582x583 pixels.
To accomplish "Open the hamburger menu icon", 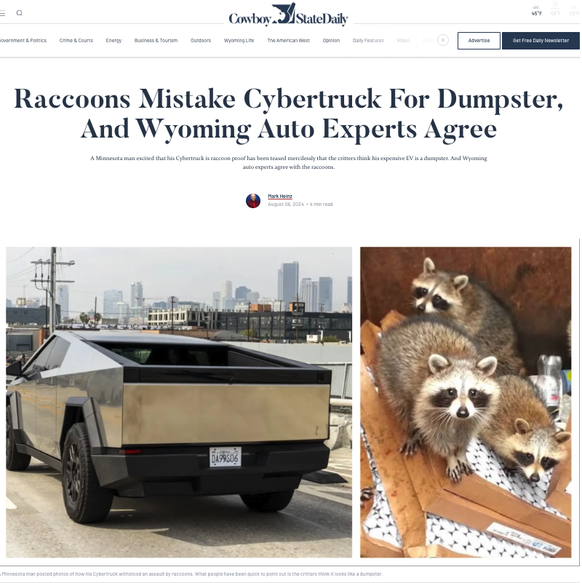I will (x=2, y=13).
